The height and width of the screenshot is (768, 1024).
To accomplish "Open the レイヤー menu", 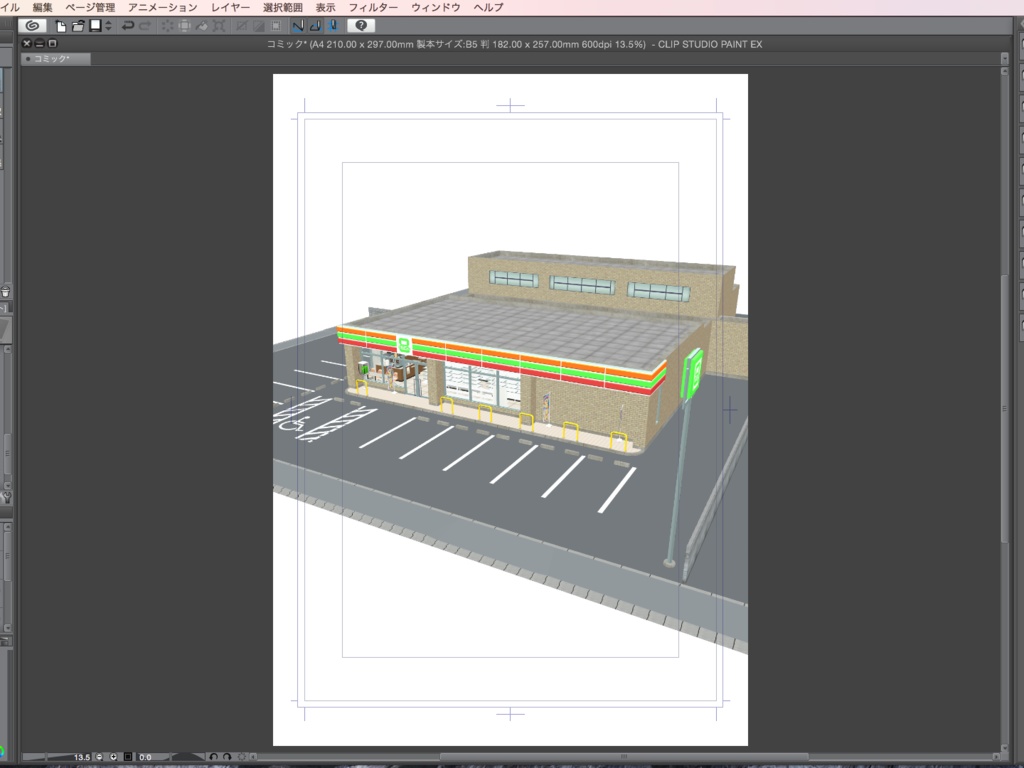I will click(230, 7).
